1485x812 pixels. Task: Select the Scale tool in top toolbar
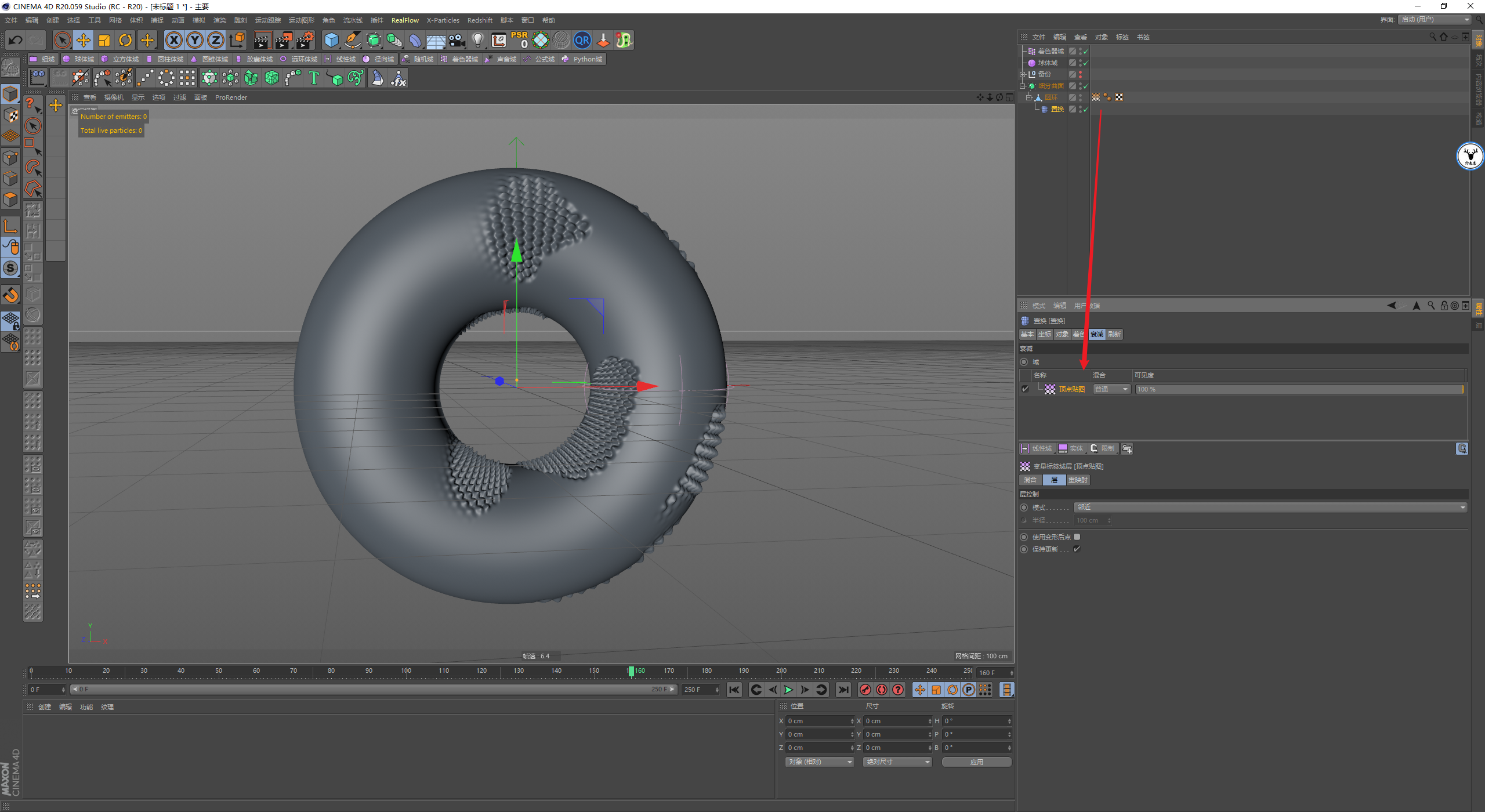(104, 40)
